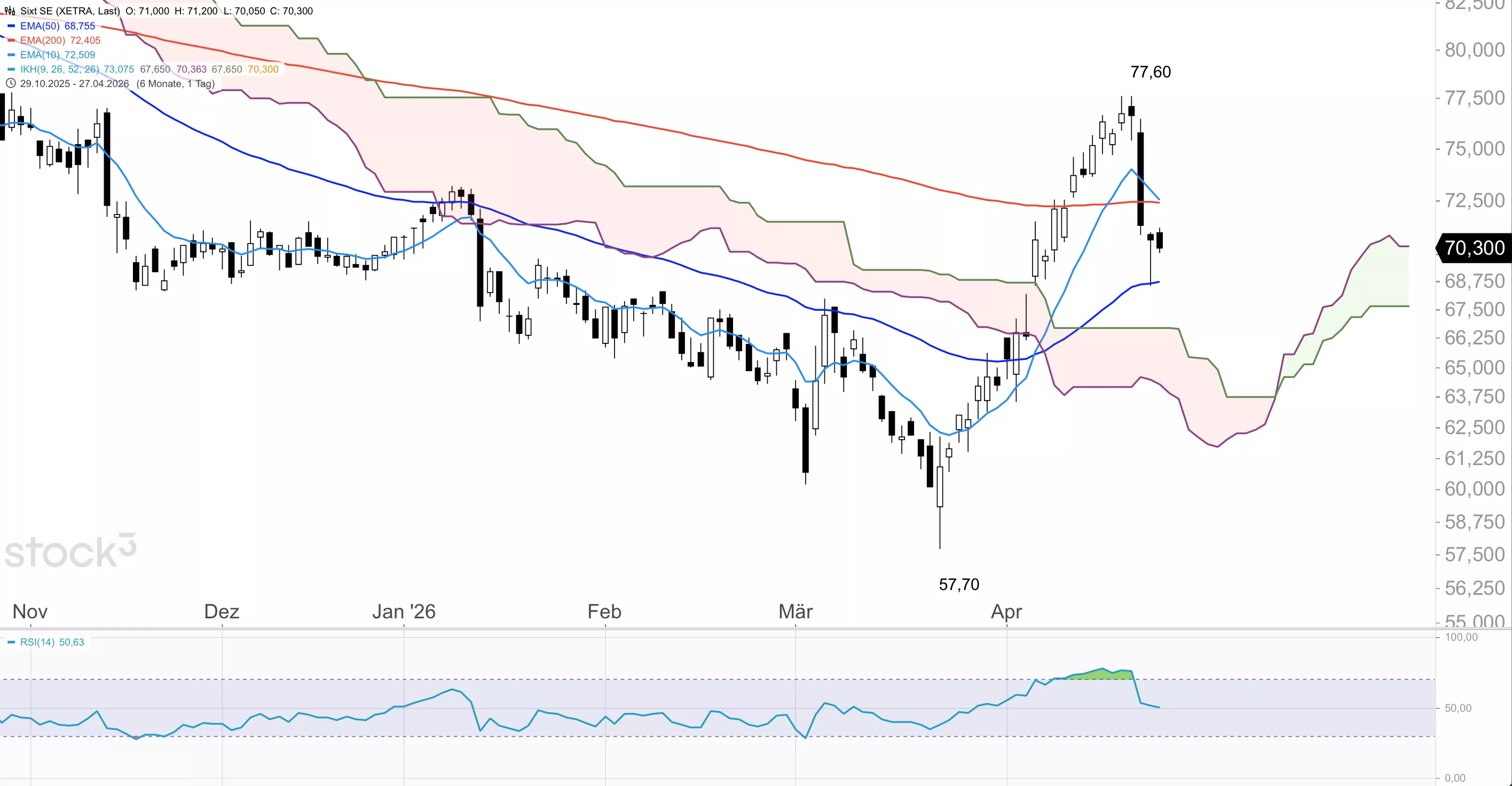1512x786 pixels.
Task: Click the stock3 watermark logo
Action: pos(70,551)
